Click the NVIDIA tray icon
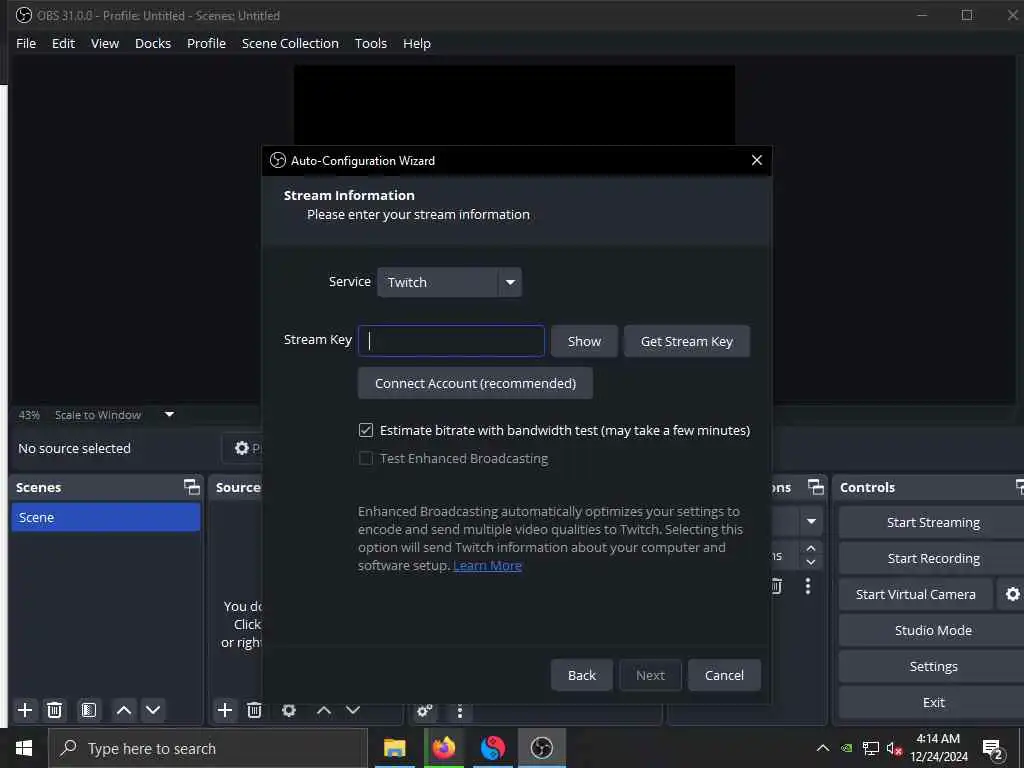Viewport: 1024px width, 768px height. click(x=847, y=748)
